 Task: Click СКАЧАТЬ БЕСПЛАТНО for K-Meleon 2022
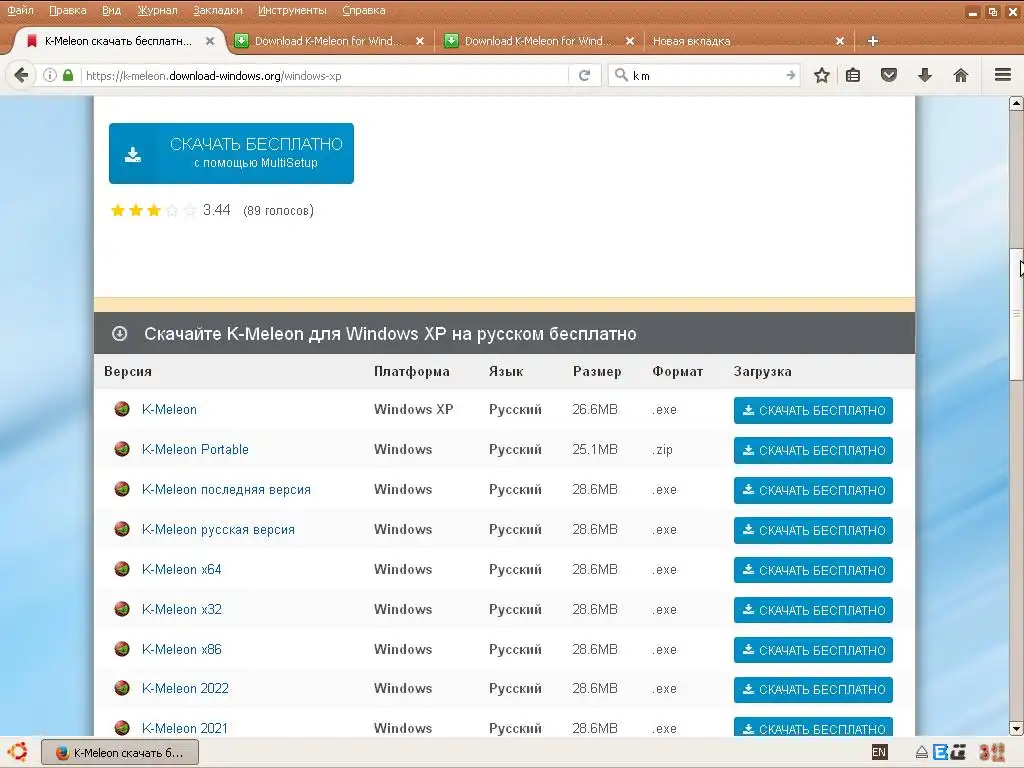point(813,690)
